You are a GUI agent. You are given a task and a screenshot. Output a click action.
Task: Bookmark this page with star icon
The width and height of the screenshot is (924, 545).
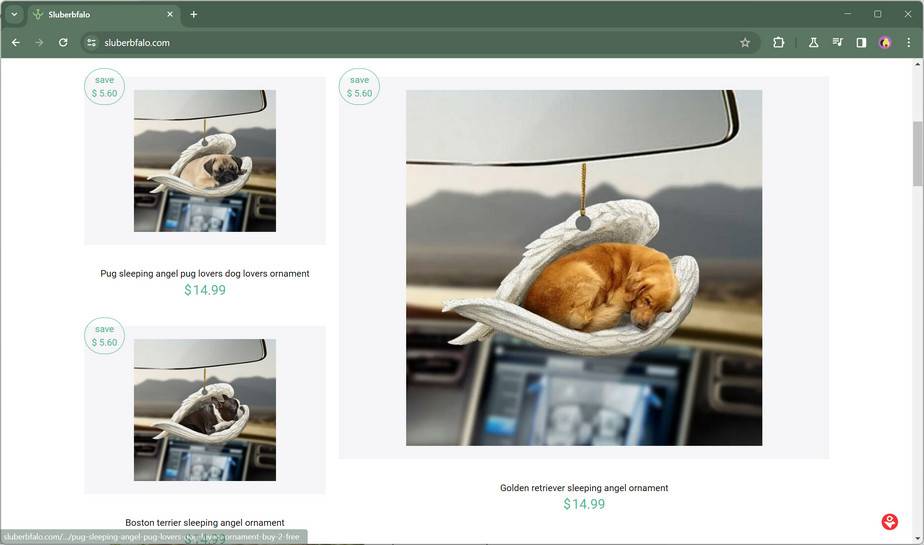[x=745, y=42]
